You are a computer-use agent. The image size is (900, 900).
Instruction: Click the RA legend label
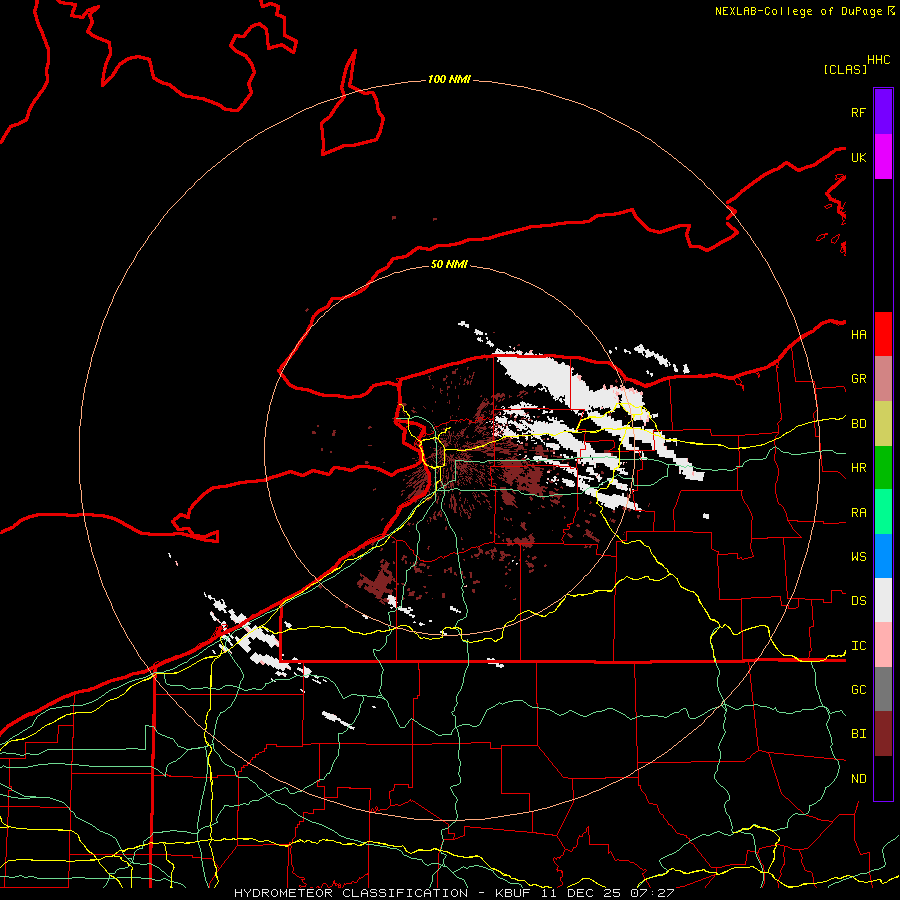[858, 513]
